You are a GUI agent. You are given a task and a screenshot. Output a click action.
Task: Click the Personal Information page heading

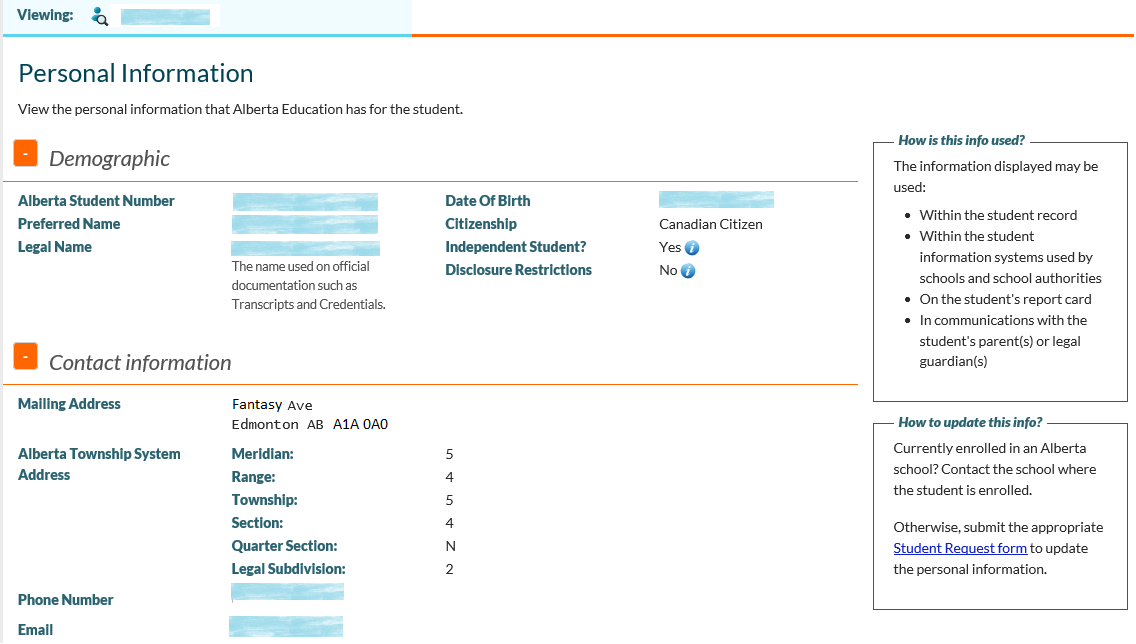pos(136,74)
